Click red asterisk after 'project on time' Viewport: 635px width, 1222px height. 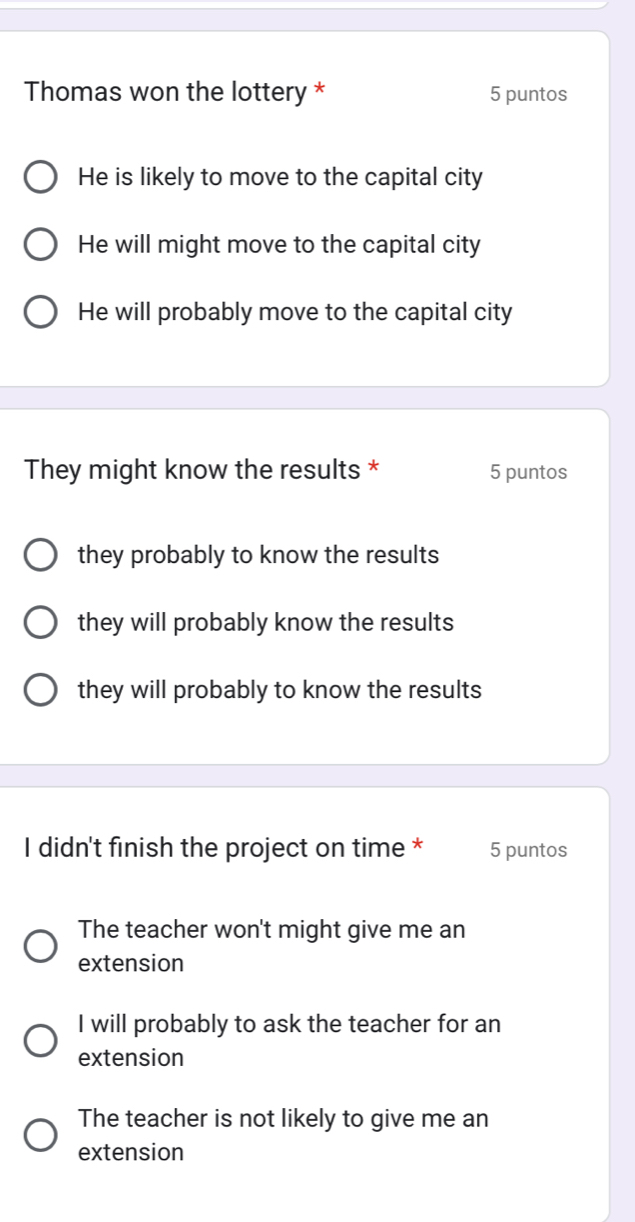pyautogui.click(x=418, y=845)
